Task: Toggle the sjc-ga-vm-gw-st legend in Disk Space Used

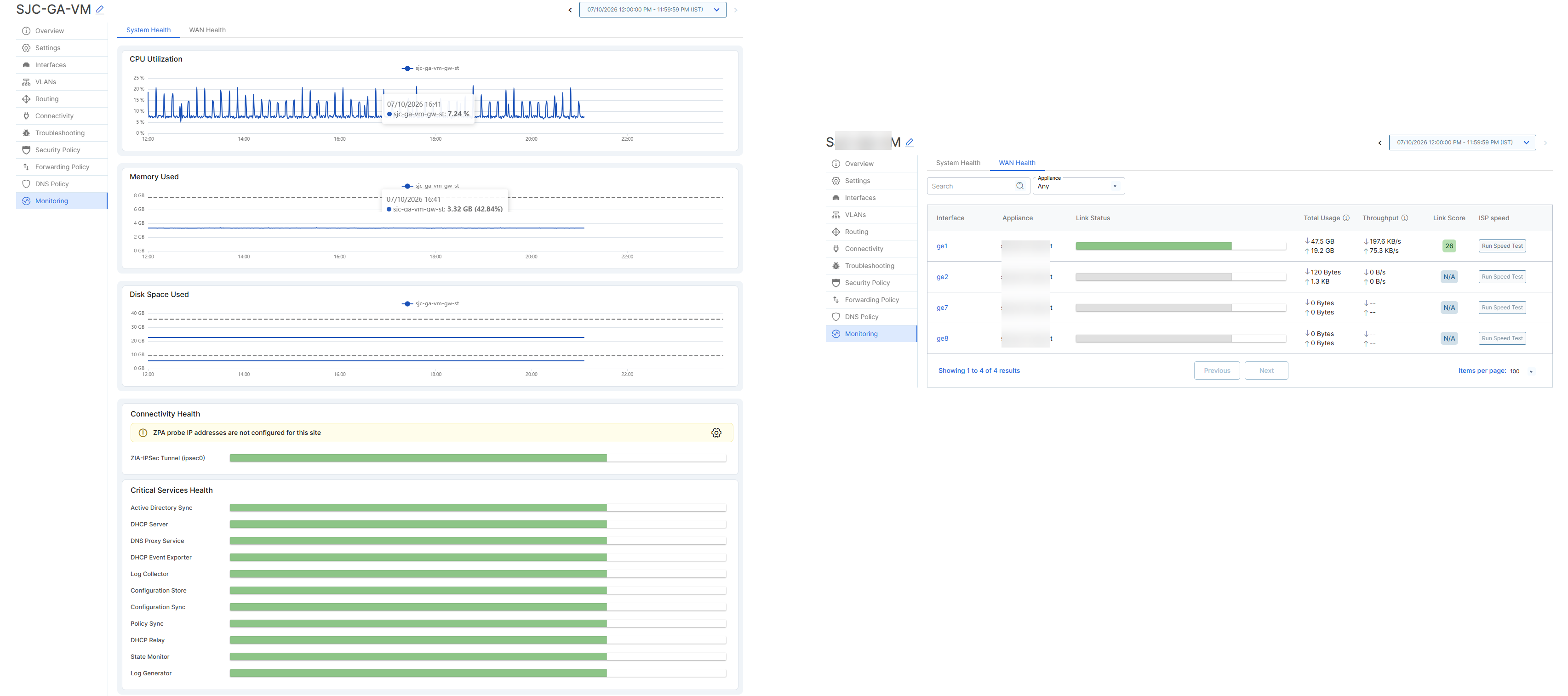Action: tap(430, 303)
